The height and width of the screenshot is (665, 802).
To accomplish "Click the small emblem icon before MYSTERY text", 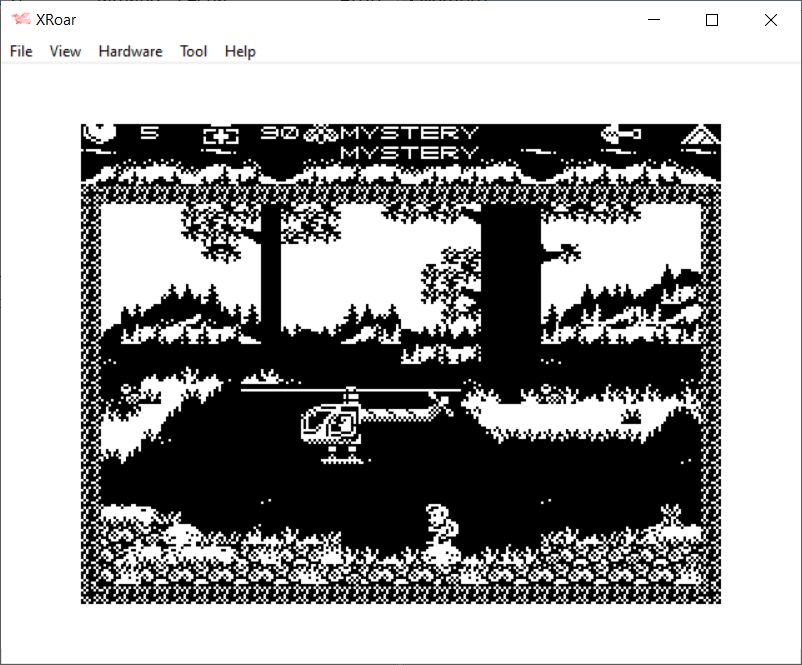I will pos(320,134).
